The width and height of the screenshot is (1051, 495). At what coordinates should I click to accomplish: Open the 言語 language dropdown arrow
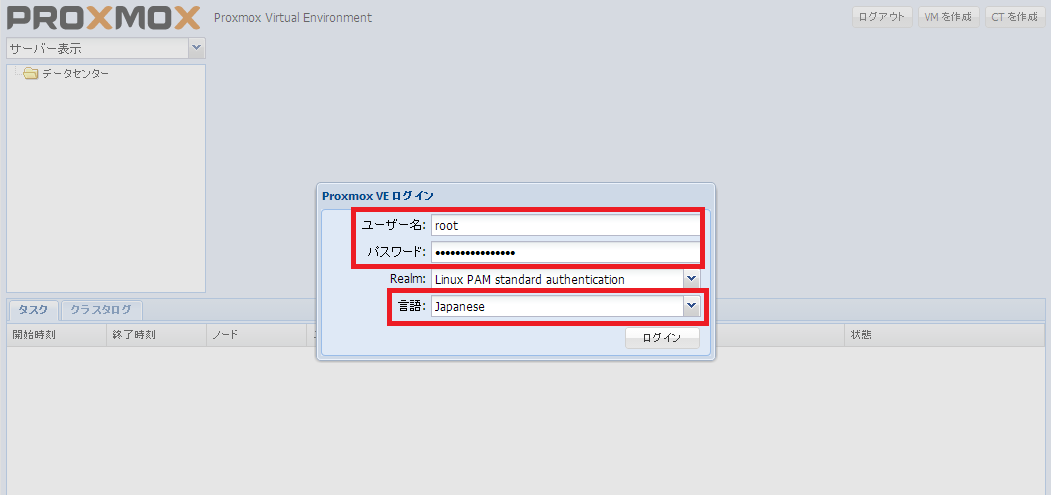[691, 307]
